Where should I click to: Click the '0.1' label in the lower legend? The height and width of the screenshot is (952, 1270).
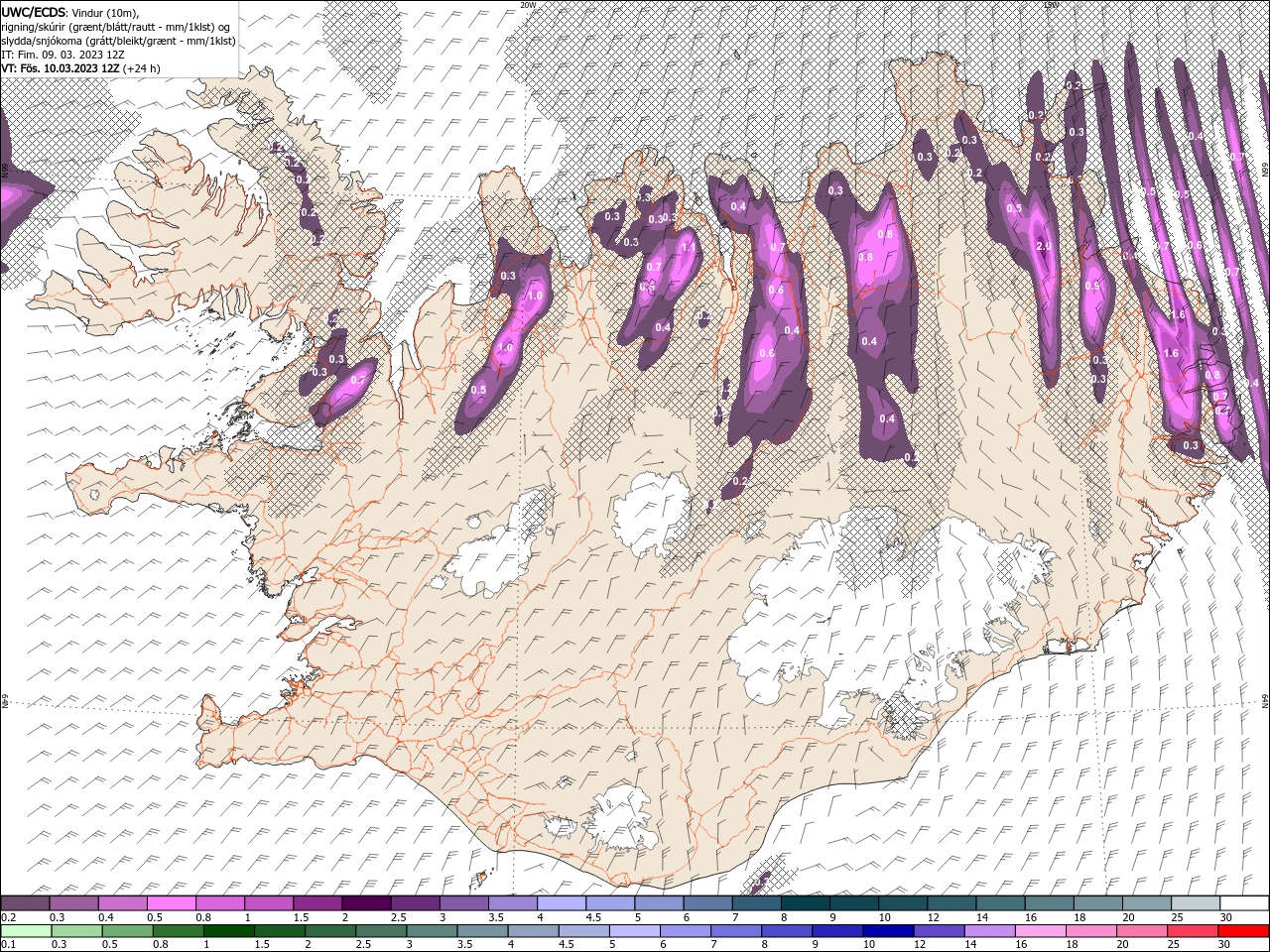[8, 945]
